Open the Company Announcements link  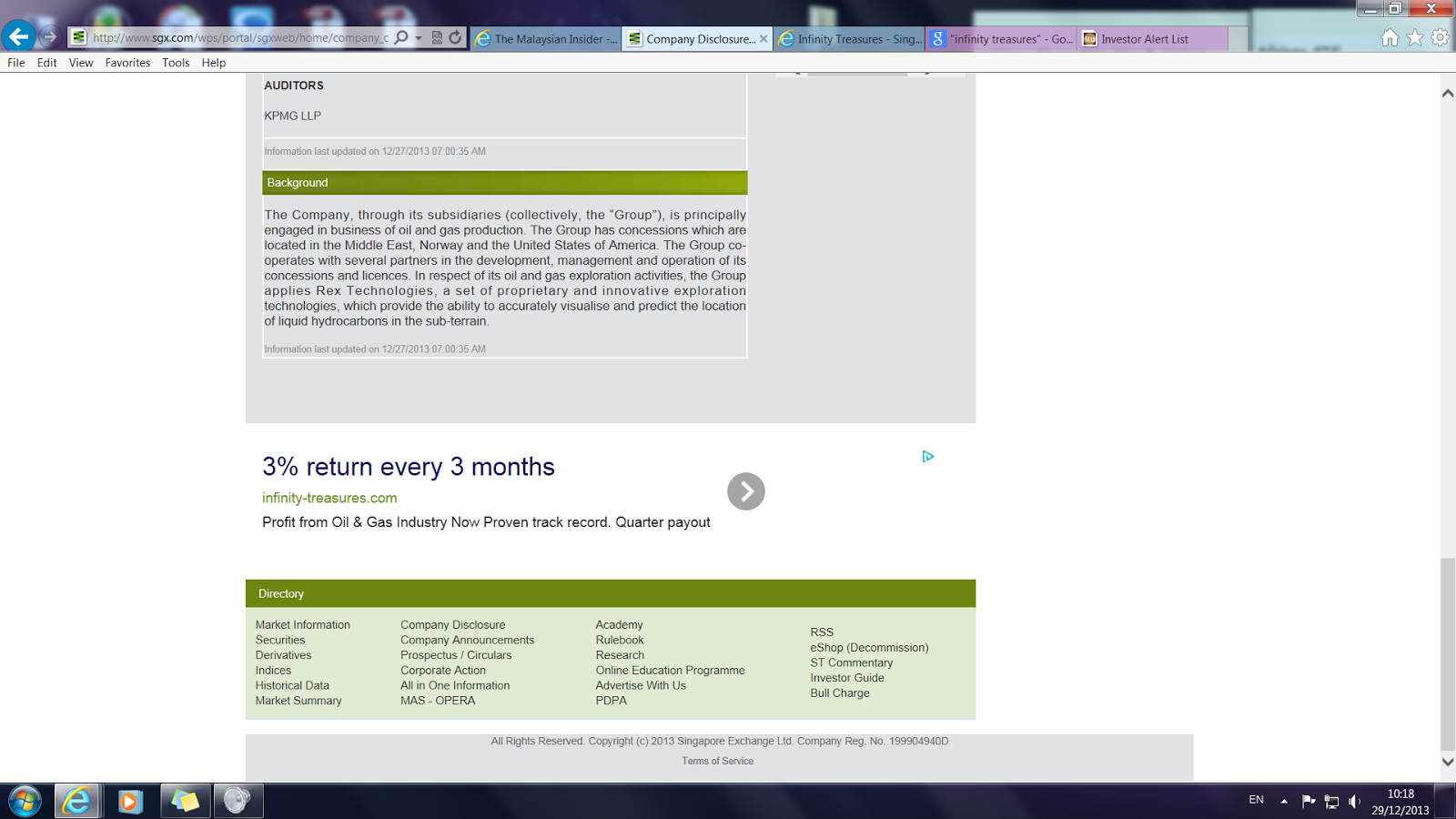click(468, 641)
